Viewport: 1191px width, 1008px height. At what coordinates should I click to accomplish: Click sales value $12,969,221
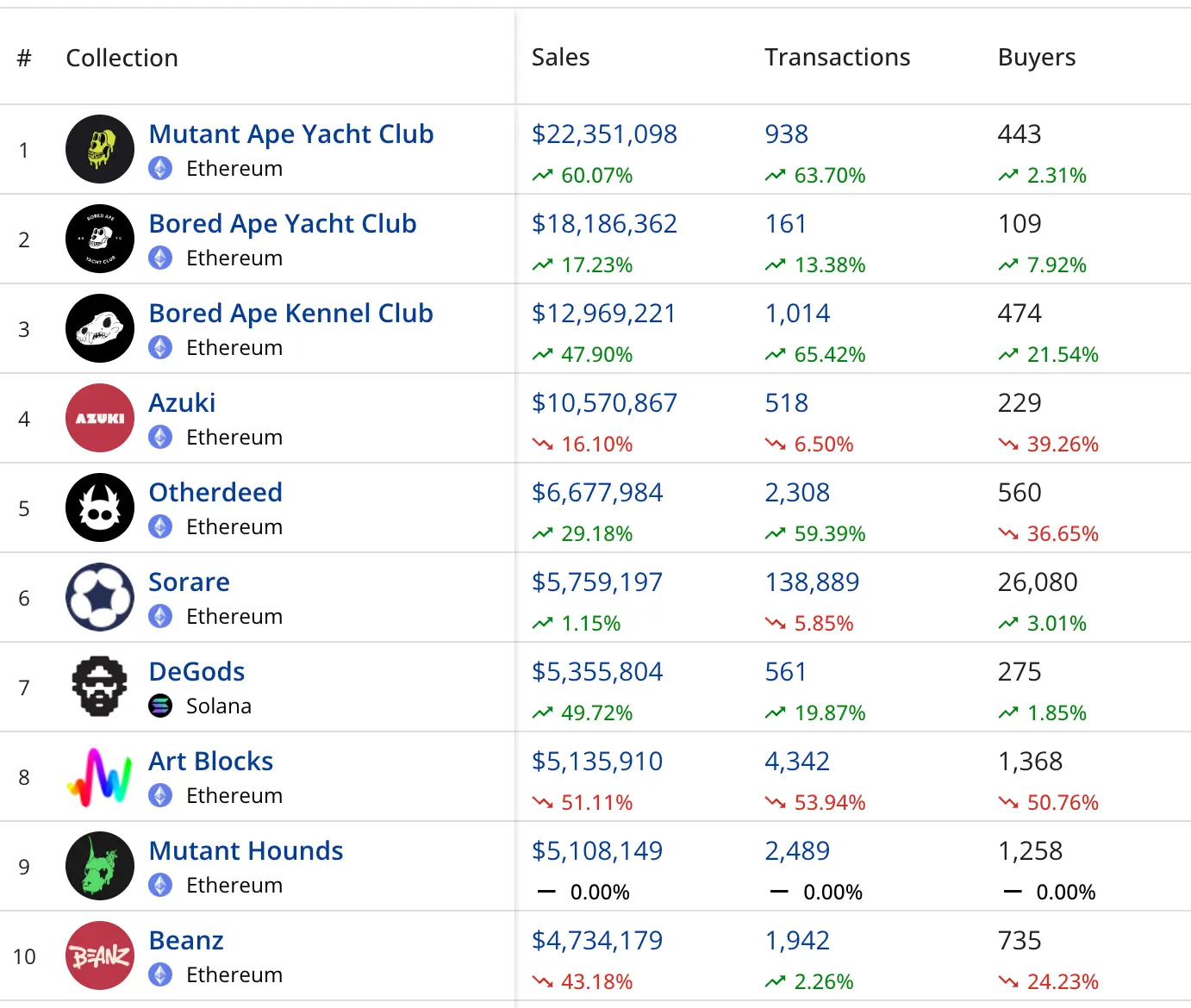click(603, 314)
